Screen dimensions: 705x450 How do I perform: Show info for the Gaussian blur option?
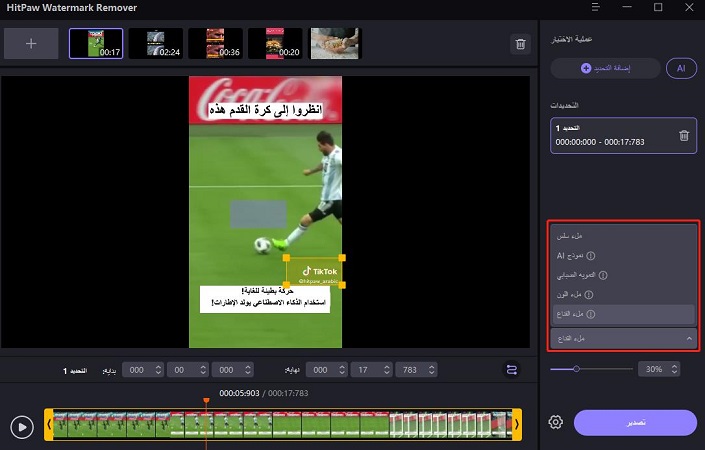[603, 275]
